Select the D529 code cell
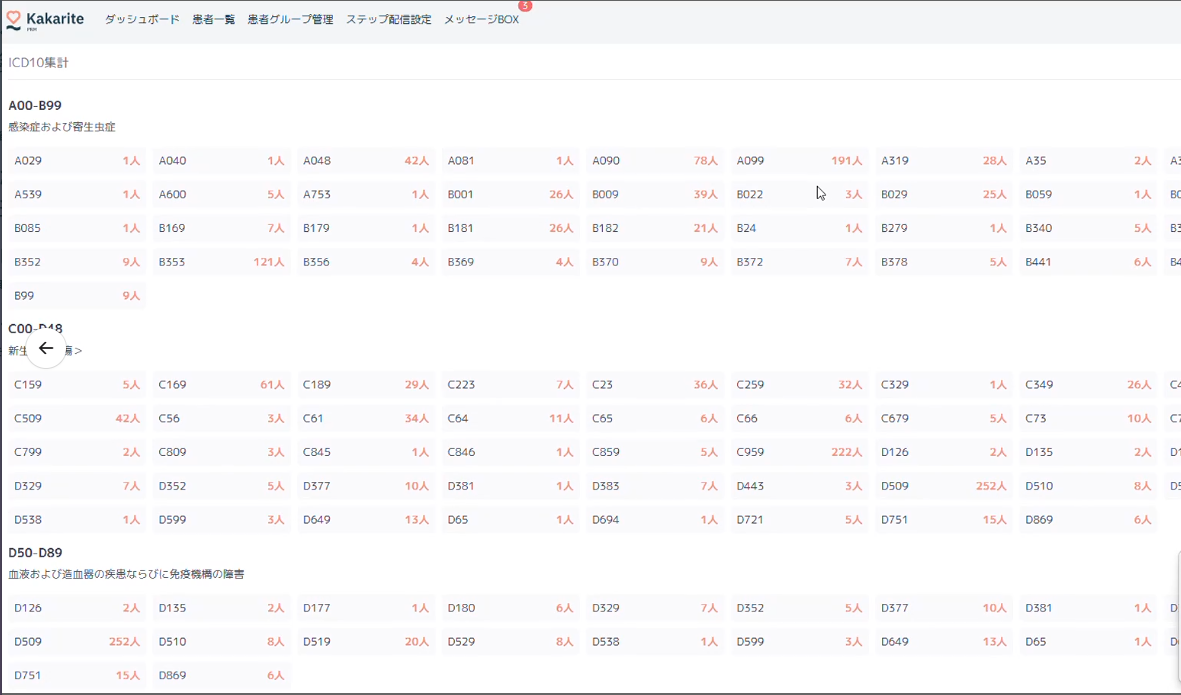This screenshot has height=695, width=1181. (x=511, y=642)
